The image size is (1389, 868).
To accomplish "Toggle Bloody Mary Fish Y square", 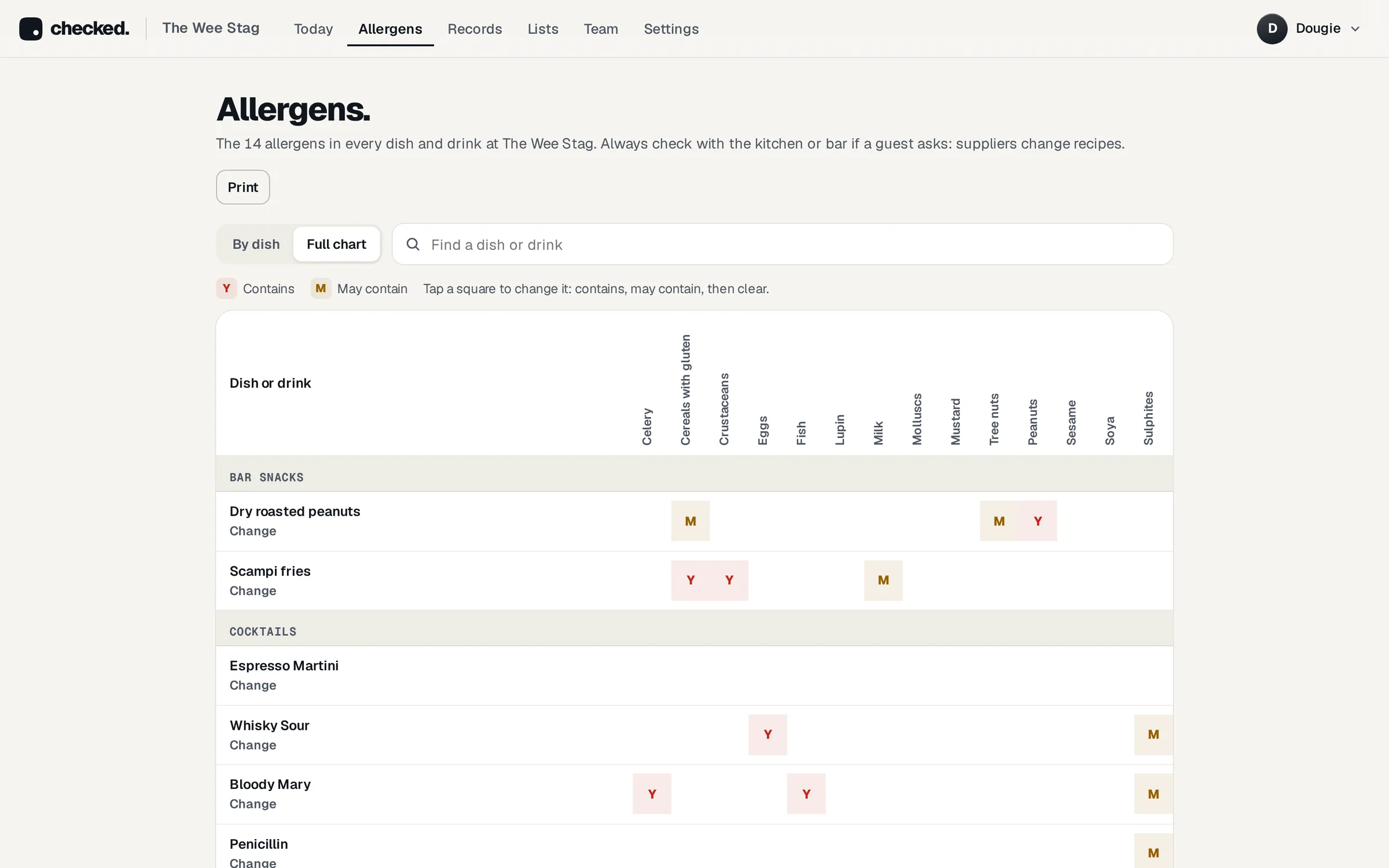I will click(x=806, y=794).
